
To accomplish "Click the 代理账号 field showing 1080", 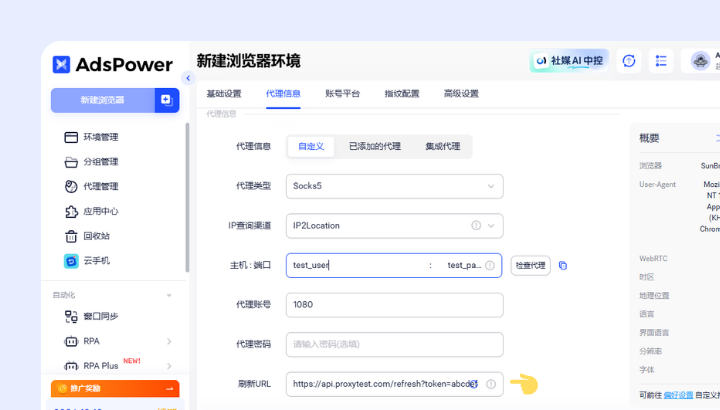I will click(x=394, y=305).
